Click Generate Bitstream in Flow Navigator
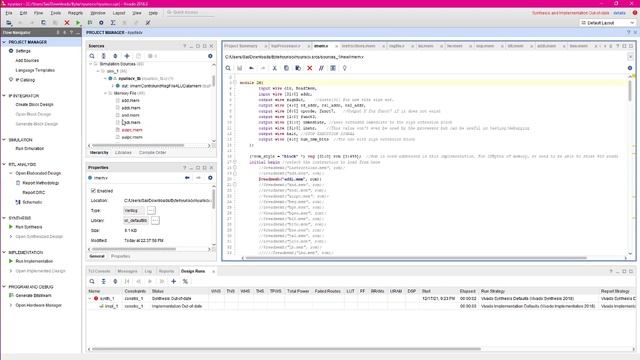Image resolution: width=640 pixels, height=360 pixels. pos(33,296)
